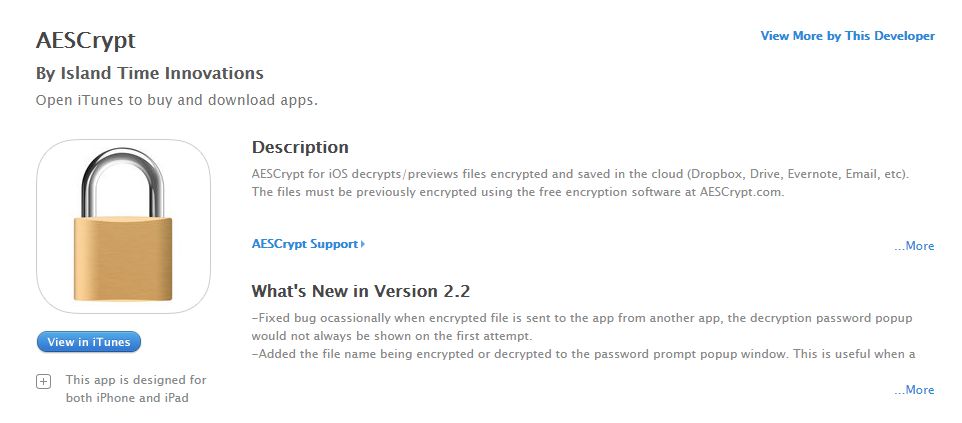This screenshot has height=423, width=962.
Task: Click the AESCrypt app title heading
Action: 86,41
